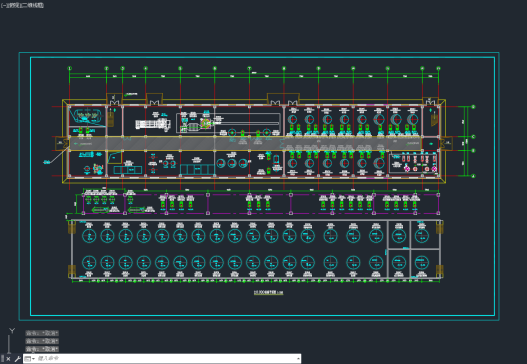Select grid axis bubble 1 at top
The width and height of the screenshot is (527, 364).
[x=70, y=68]
